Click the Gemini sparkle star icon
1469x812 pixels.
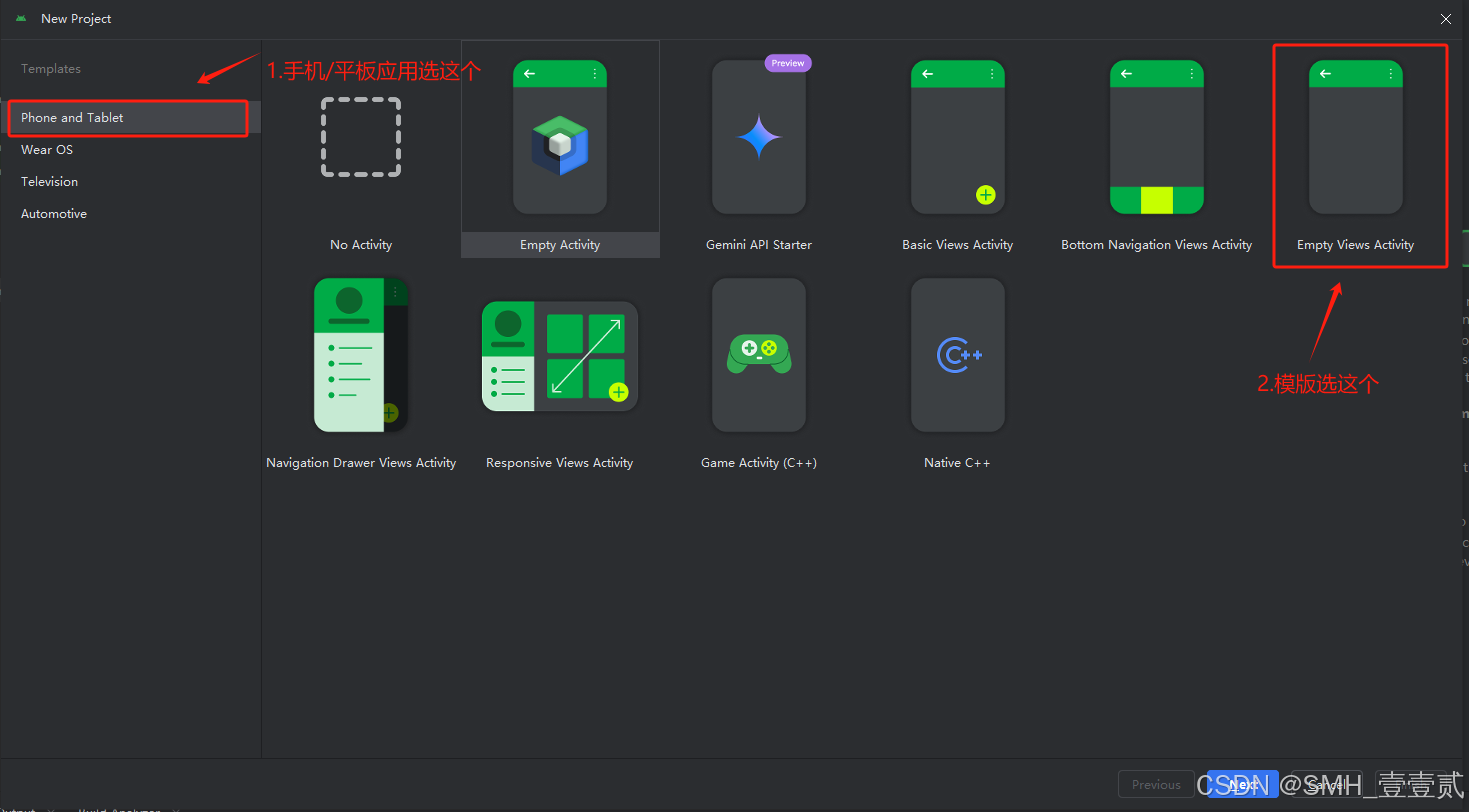pyautogui.click(x=759, y=137)
